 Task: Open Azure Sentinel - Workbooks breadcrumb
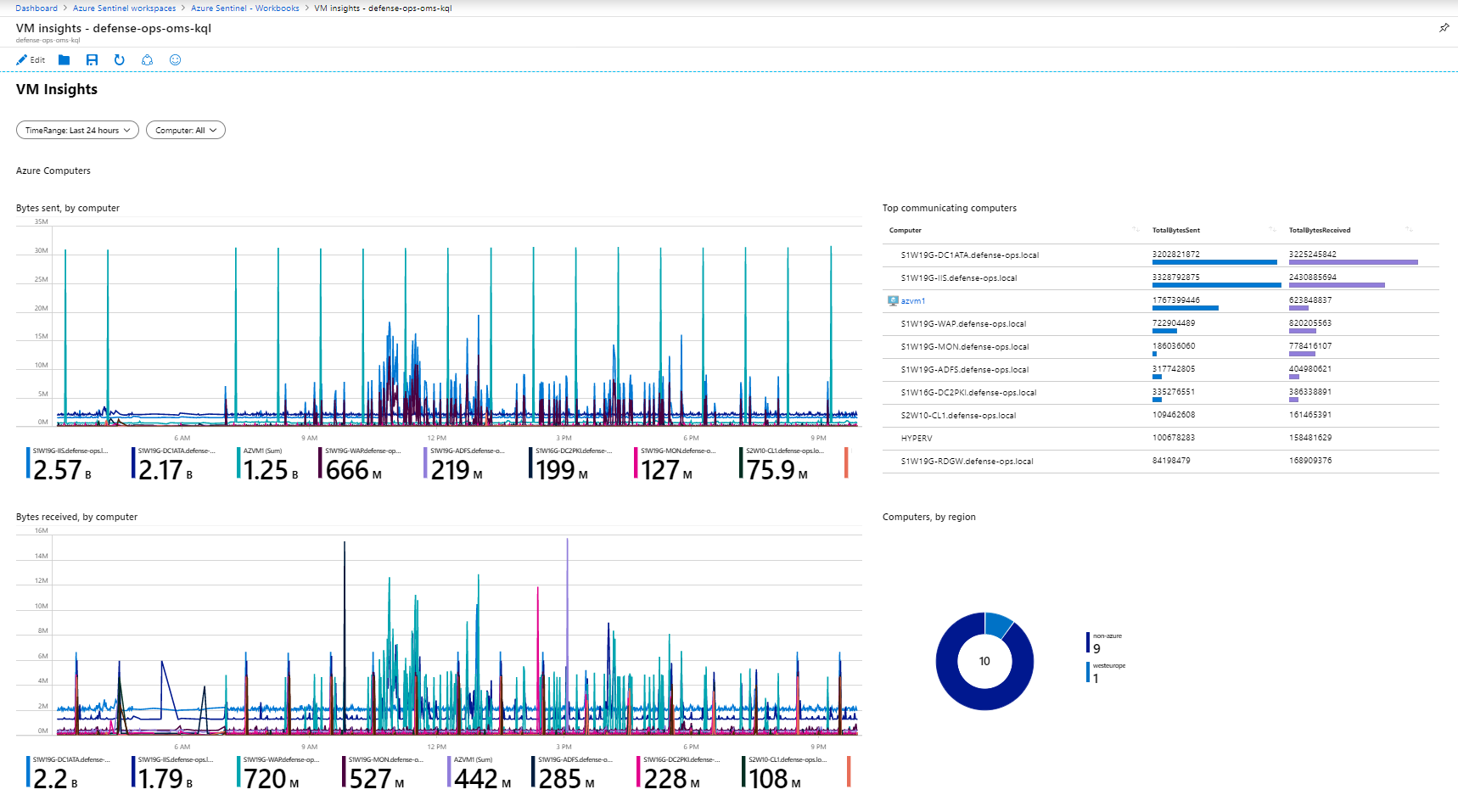pos(245,8)
